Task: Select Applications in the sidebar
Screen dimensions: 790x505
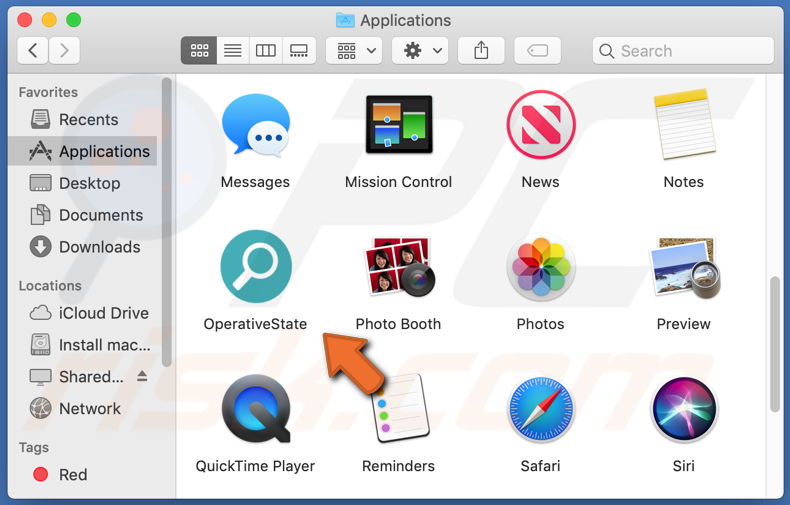Action: click(x=83, y=151)
